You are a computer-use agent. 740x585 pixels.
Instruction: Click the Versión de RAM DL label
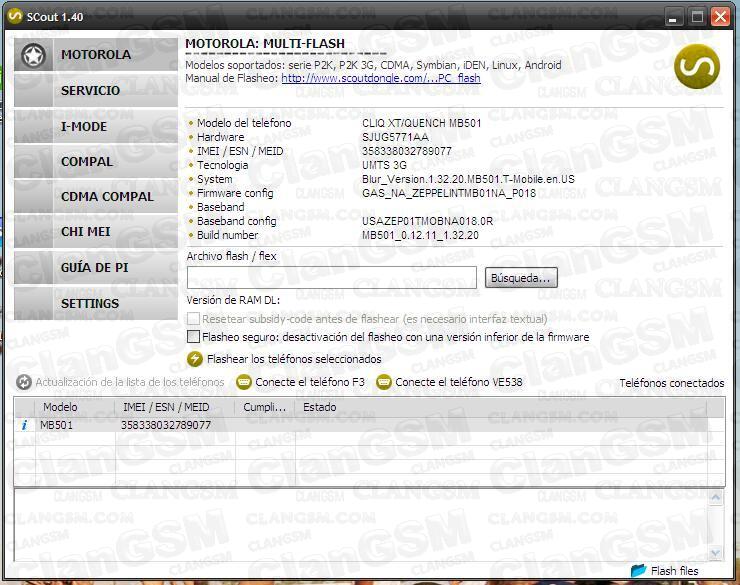click(233, 300)
